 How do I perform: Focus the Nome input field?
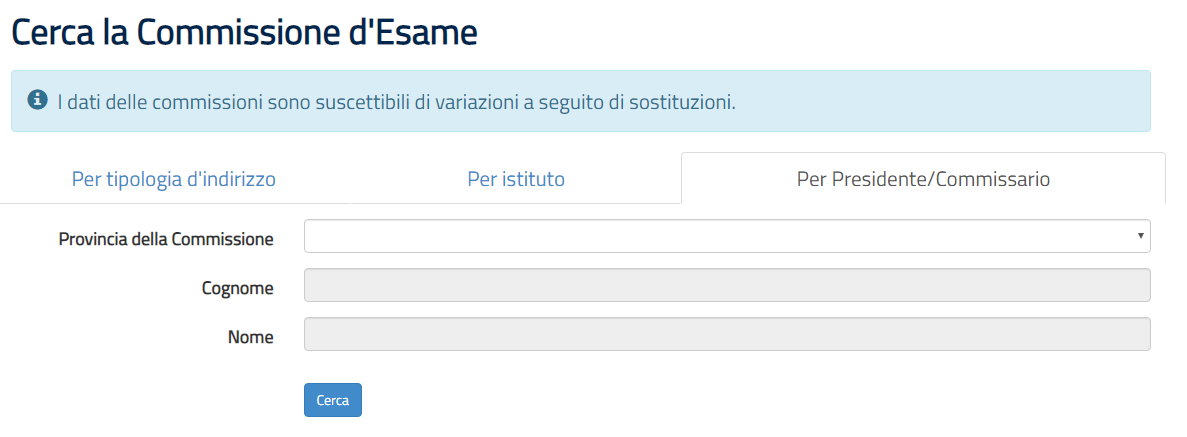pos(727,334)
